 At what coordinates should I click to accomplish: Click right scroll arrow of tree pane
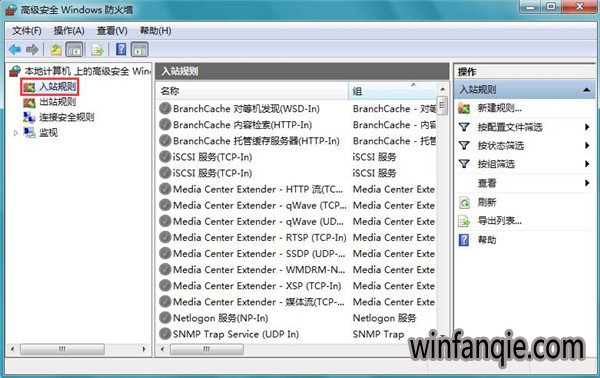pos(144,349)
